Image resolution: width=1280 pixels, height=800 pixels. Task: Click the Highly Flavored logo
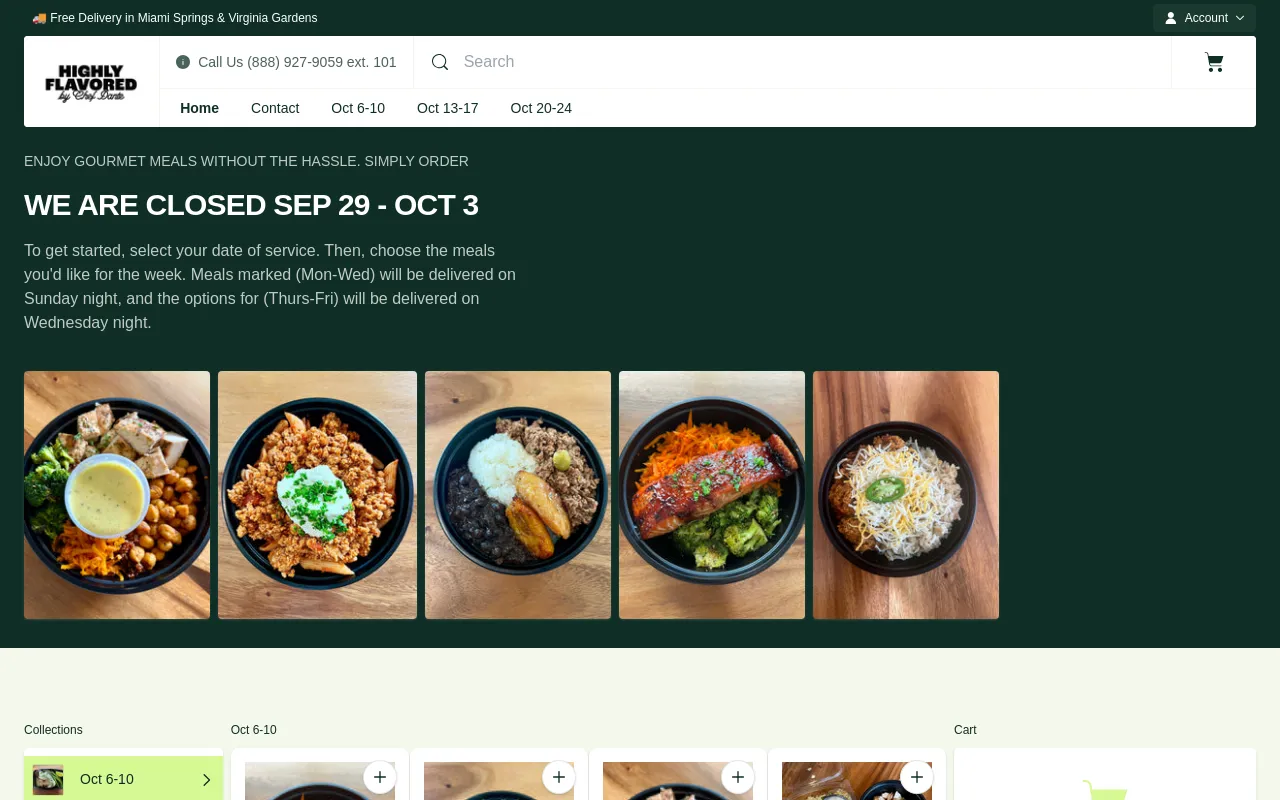(x=91, y=82)
